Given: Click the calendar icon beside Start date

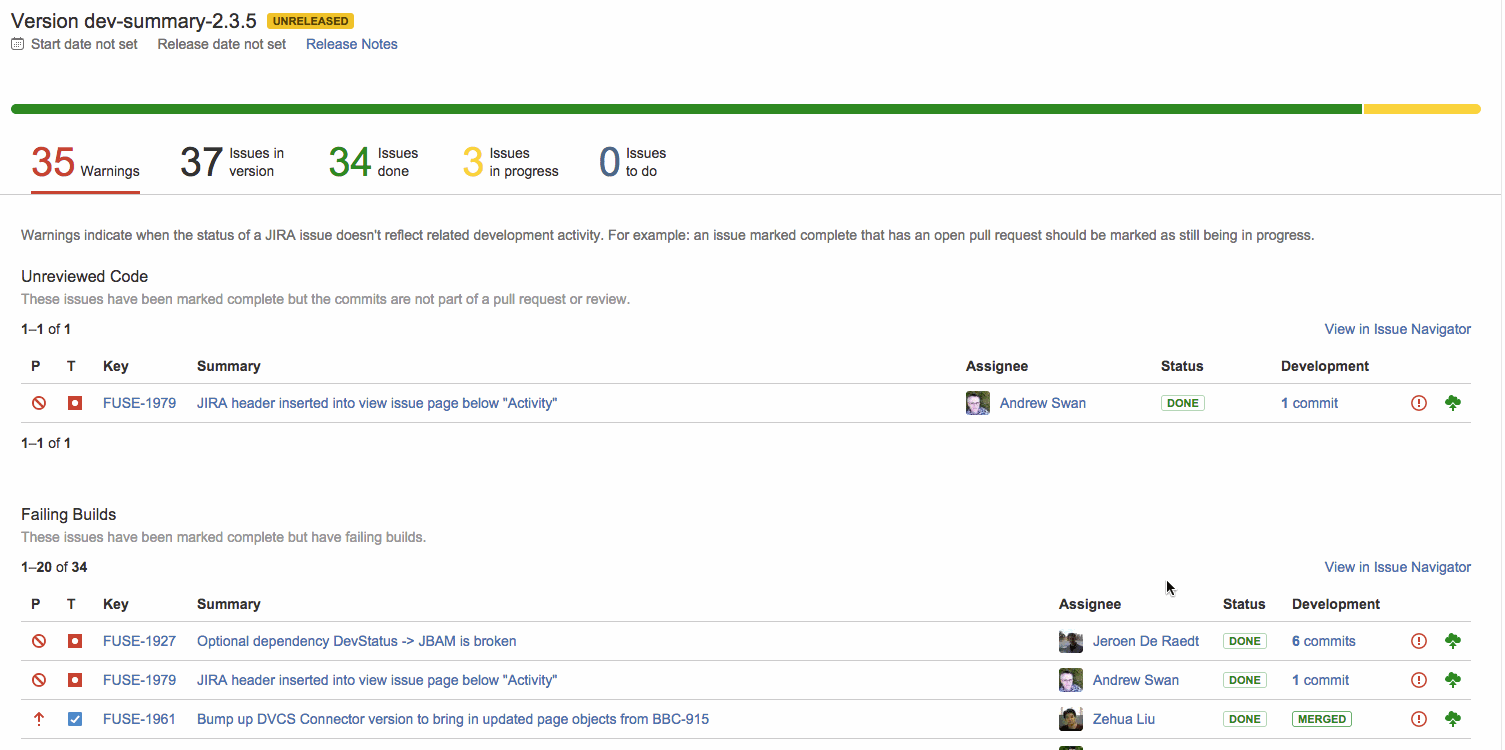Looking at the screenshot, I should [x=17, y=44].
